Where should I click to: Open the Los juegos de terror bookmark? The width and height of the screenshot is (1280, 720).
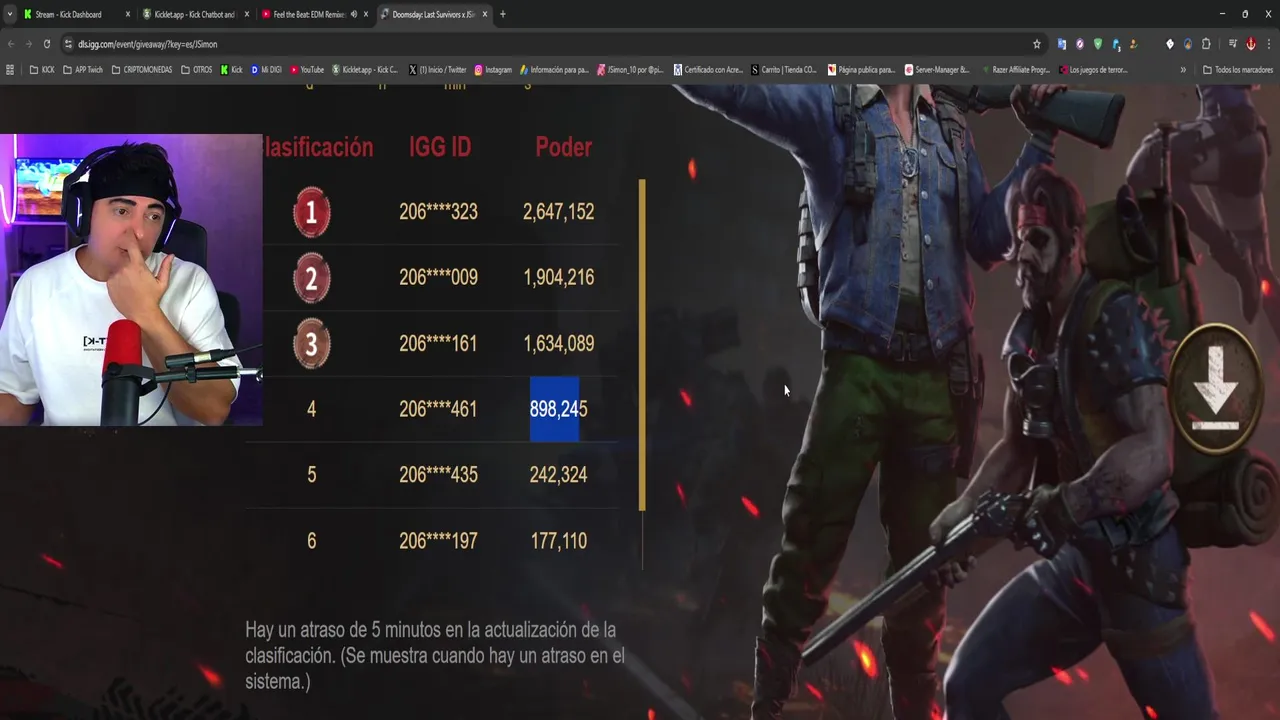coord(1093,70)
